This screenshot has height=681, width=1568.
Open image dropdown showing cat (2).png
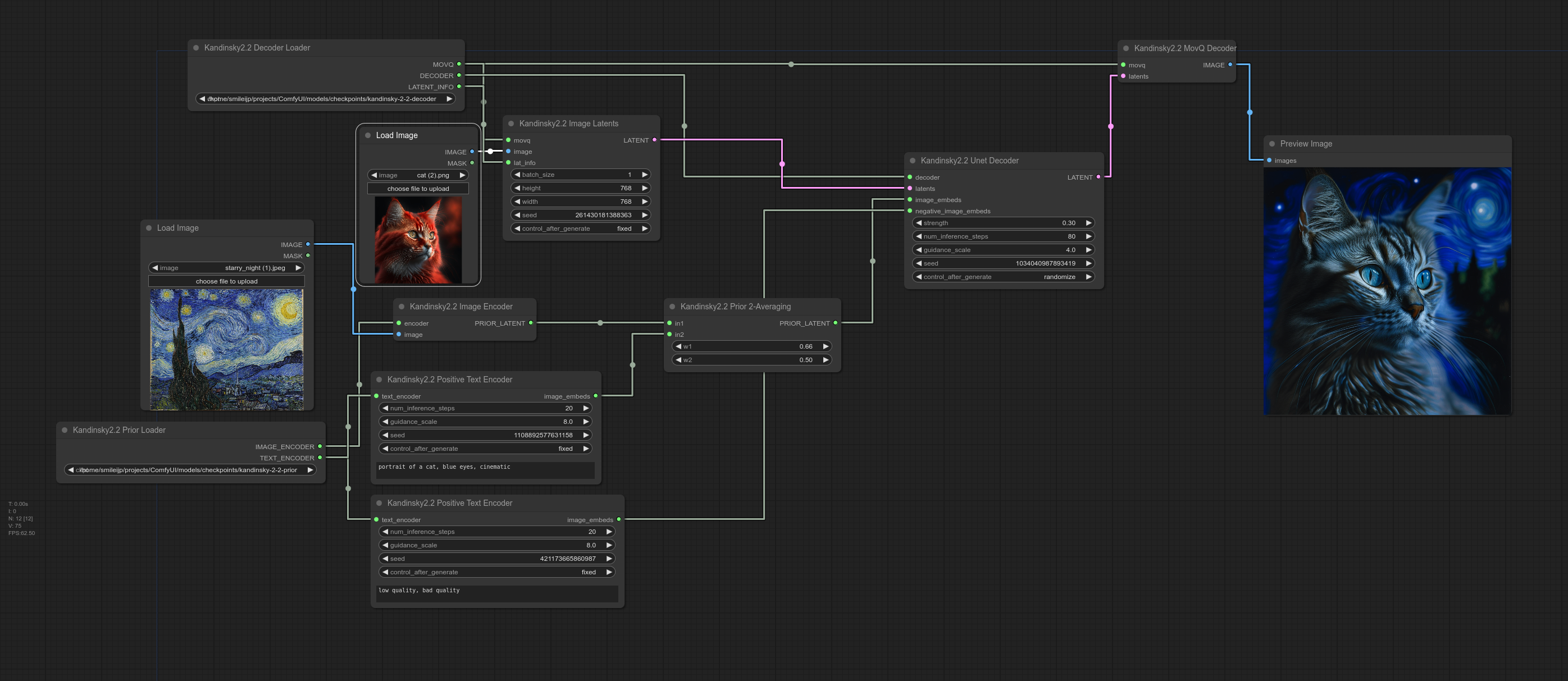point(418,175)
